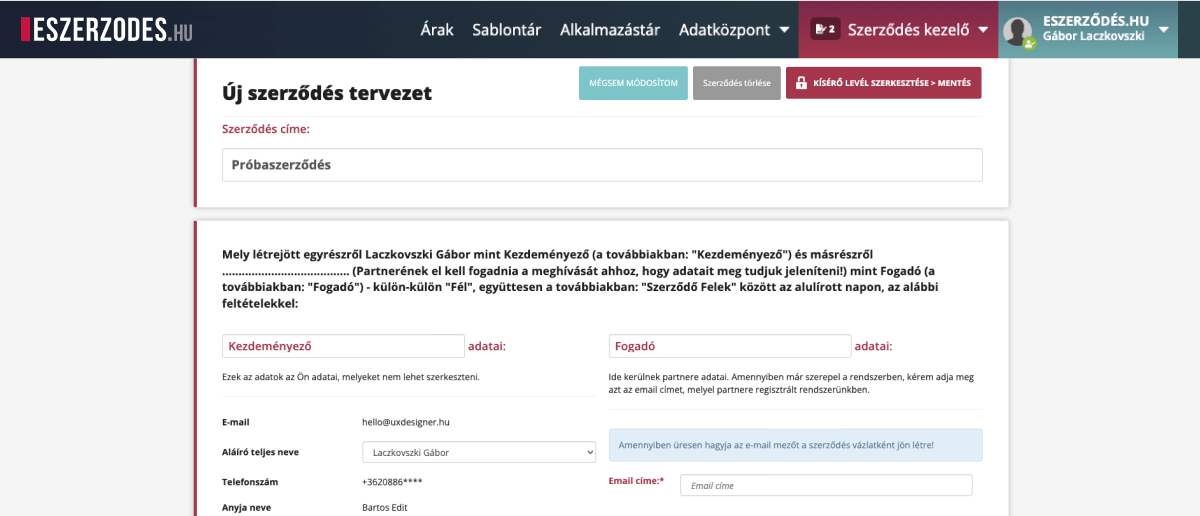
Task: Click the Szerződés törlése button
Action: pyautogui.click(x=736, y=83)
